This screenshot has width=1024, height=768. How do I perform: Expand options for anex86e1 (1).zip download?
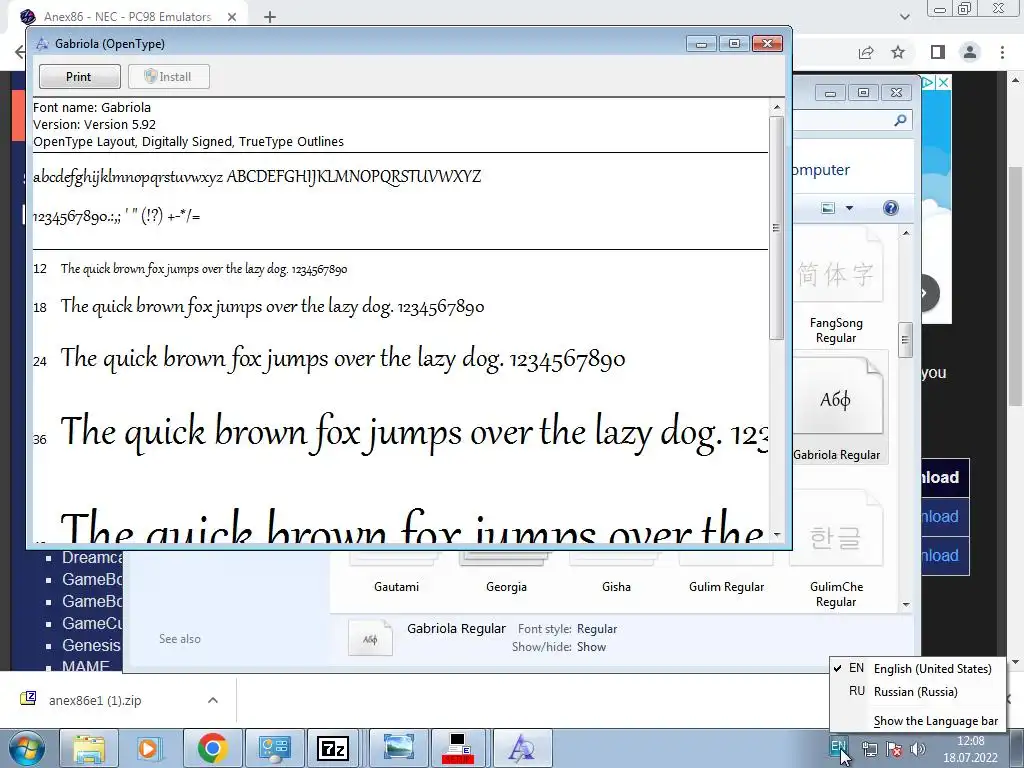tap(213, 700)
